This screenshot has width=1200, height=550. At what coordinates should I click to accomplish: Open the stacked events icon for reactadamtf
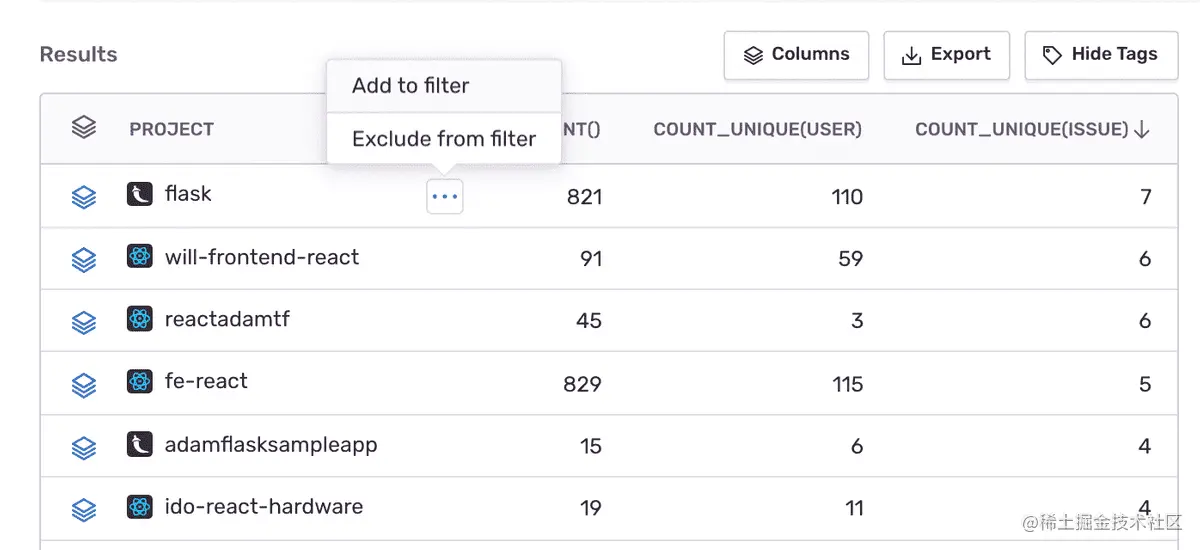(x=84, y=322)
